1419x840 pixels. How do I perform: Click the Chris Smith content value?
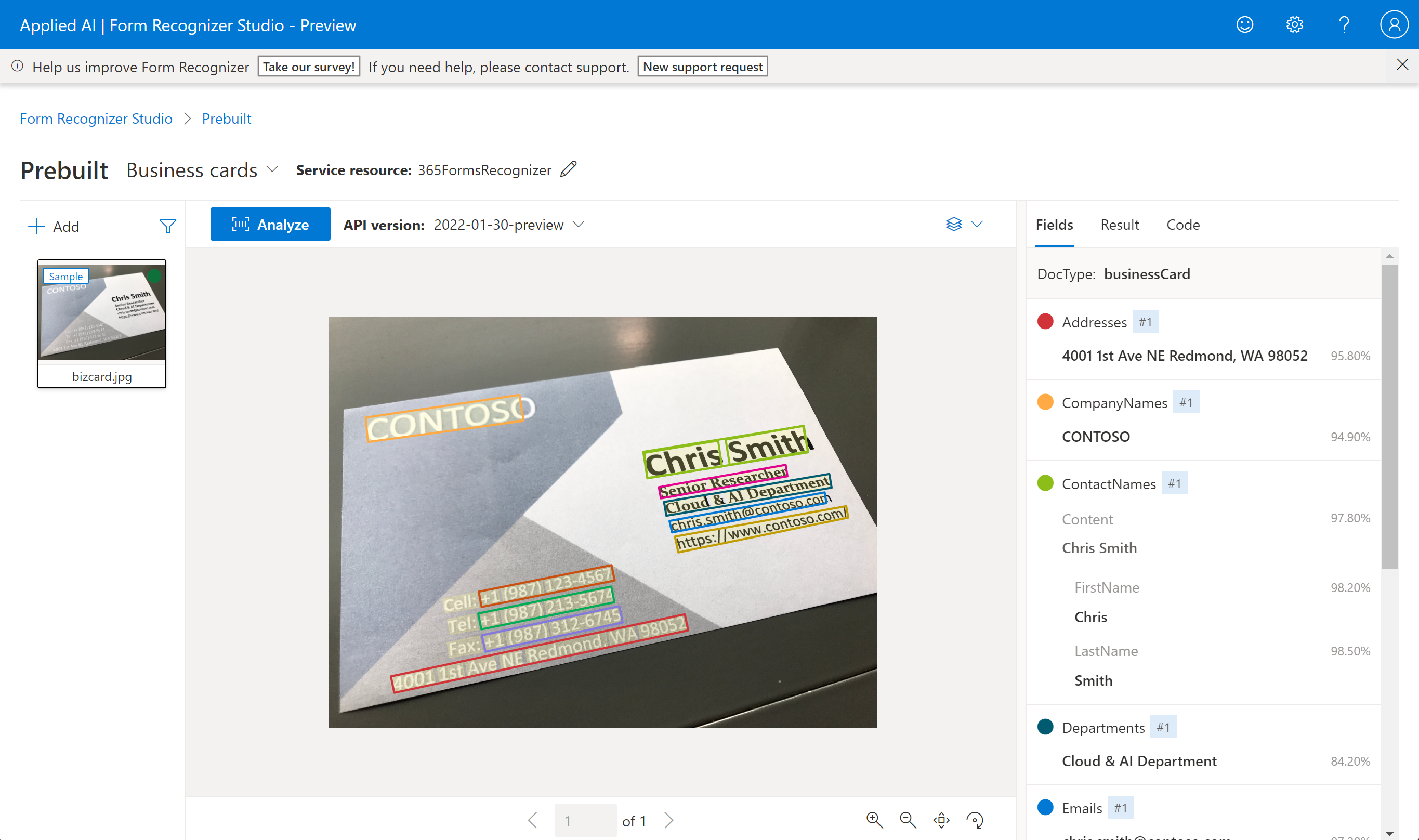point(1099,548)
